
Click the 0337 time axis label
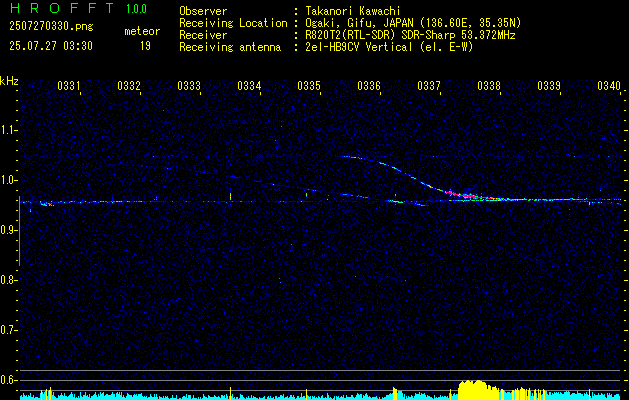click(x=429, y=85)
